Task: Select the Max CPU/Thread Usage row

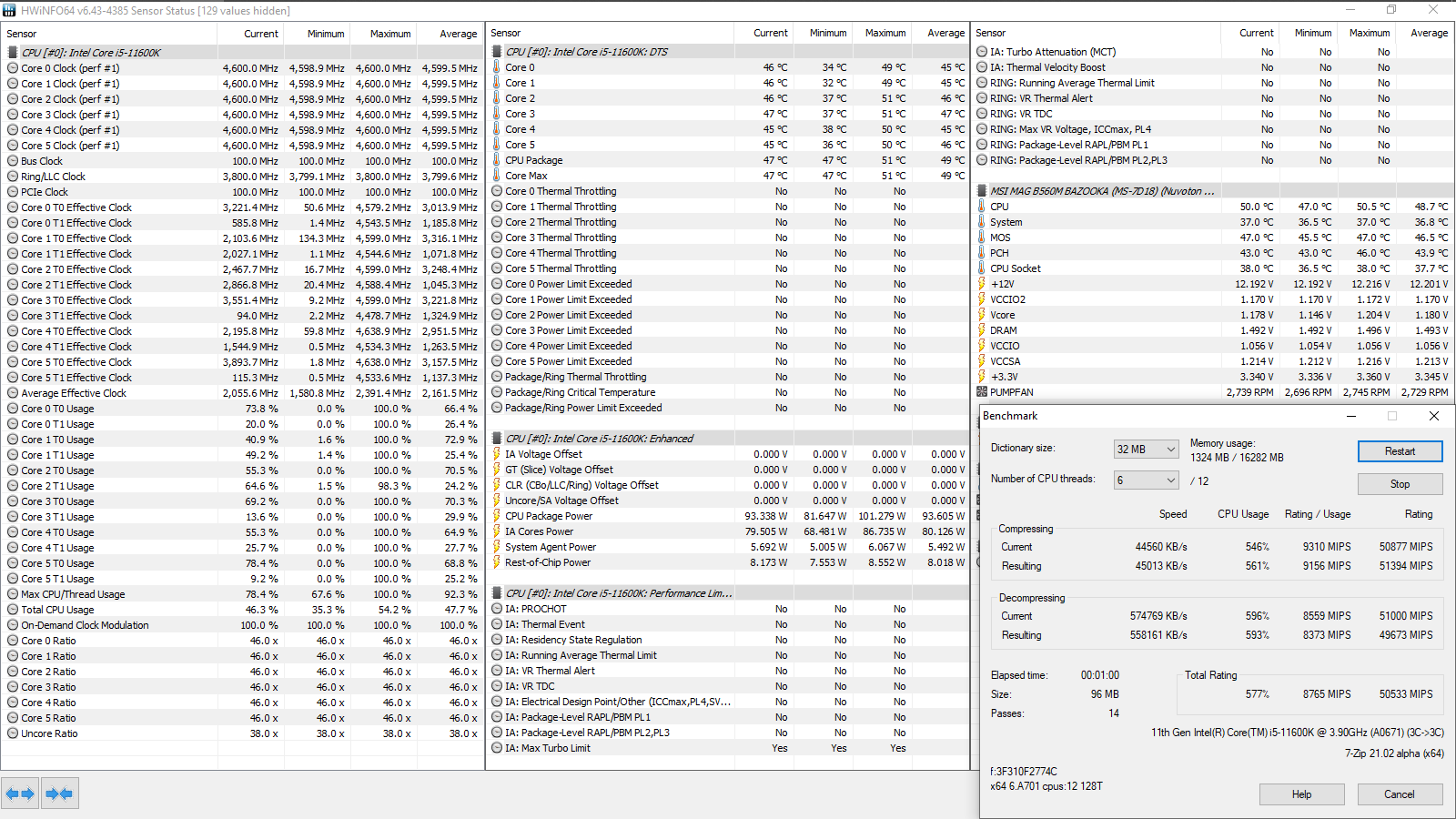Action: point(242,594)
